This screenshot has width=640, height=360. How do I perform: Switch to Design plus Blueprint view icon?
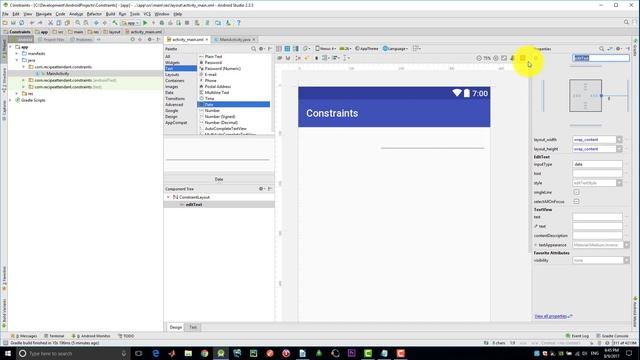click(x=296, y=49)
